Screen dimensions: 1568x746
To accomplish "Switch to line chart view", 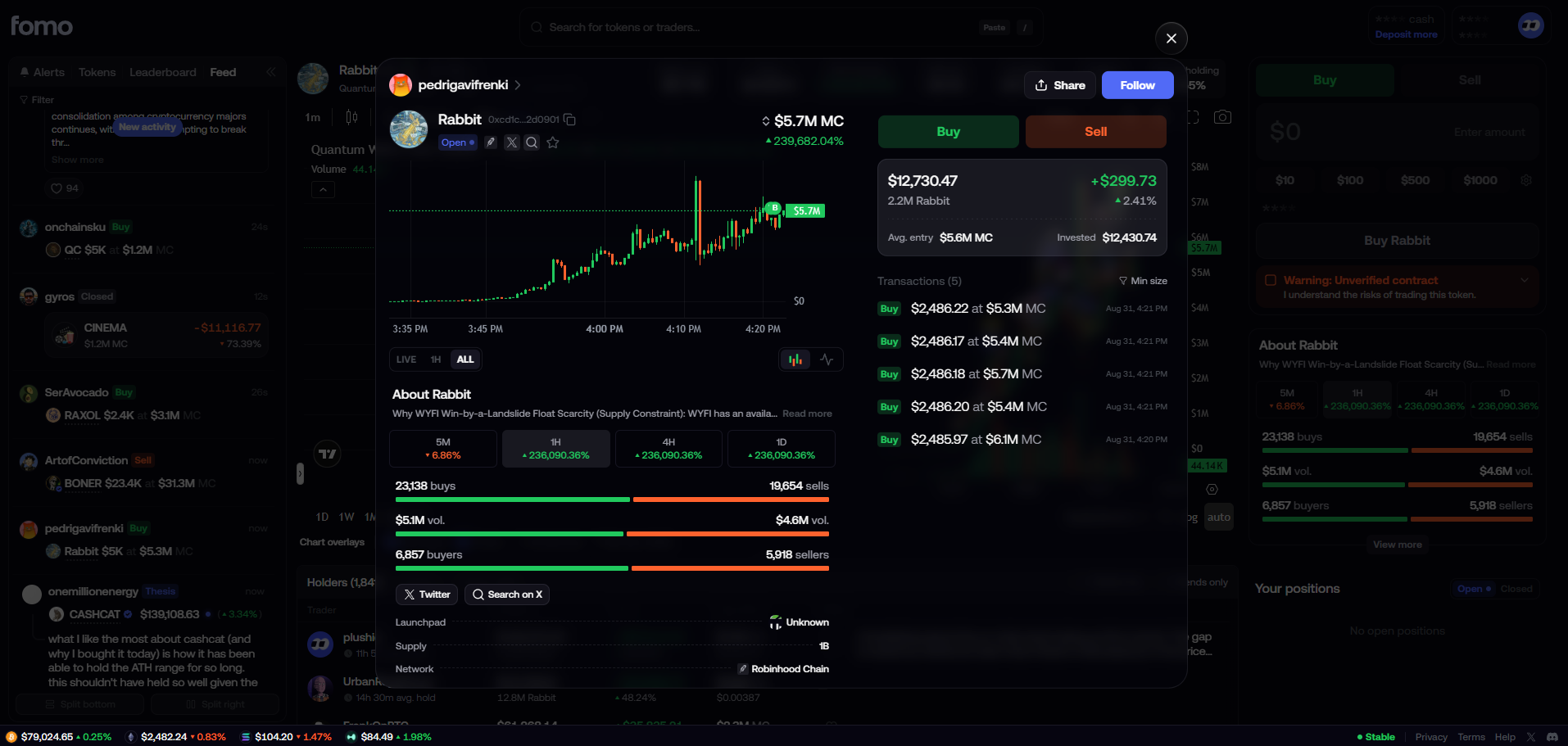I will (827, 359).
